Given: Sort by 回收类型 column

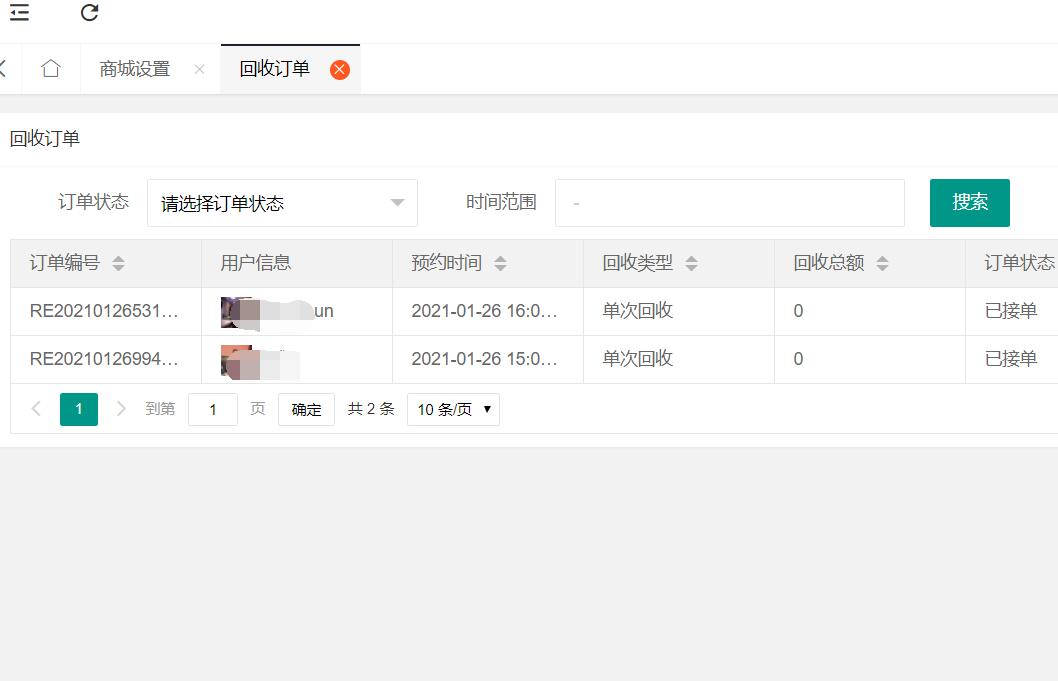Looking at the screenshot, I should pyautogui.click(x=691, y=263).
